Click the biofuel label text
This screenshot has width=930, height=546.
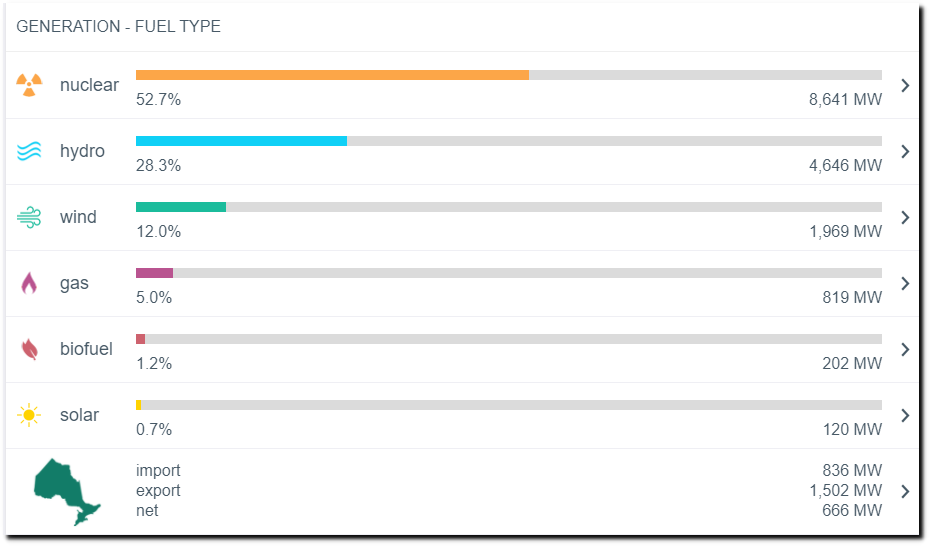point(86,349)
